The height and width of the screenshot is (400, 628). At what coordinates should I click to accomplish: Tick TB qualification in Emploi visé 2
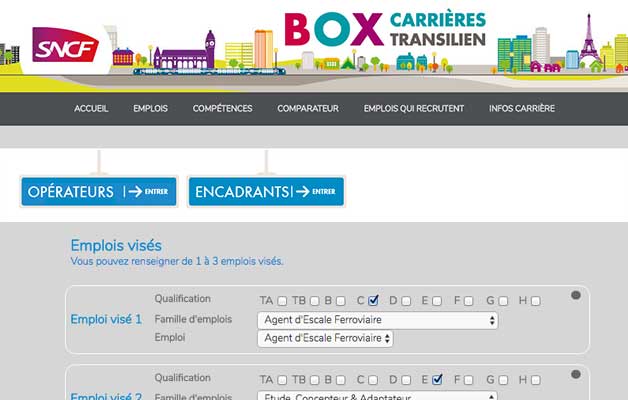pyautogui.click(x=315, y=380)
